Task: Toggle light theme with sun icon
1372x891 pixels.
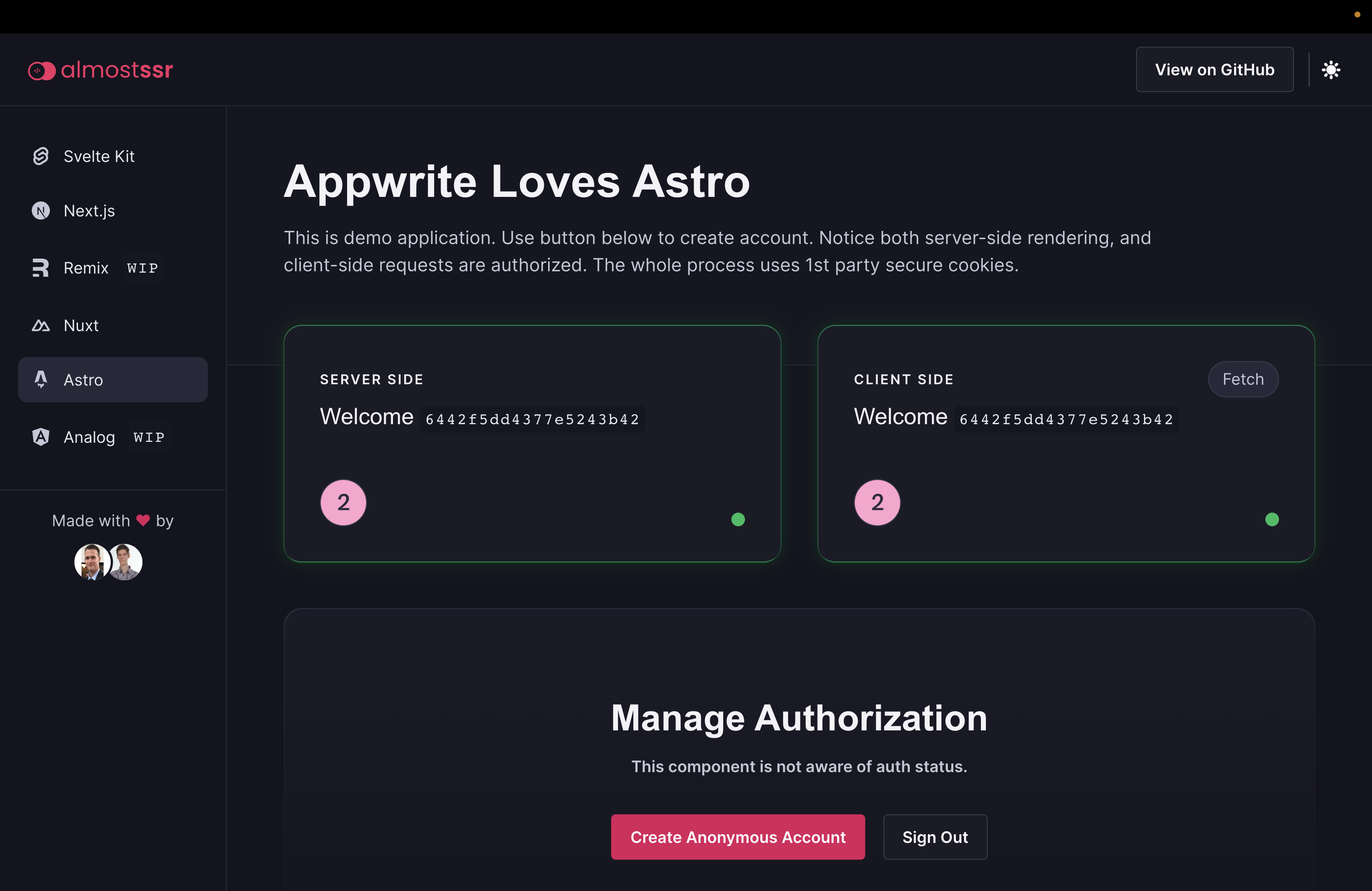Action: [x=1331, y=70]
